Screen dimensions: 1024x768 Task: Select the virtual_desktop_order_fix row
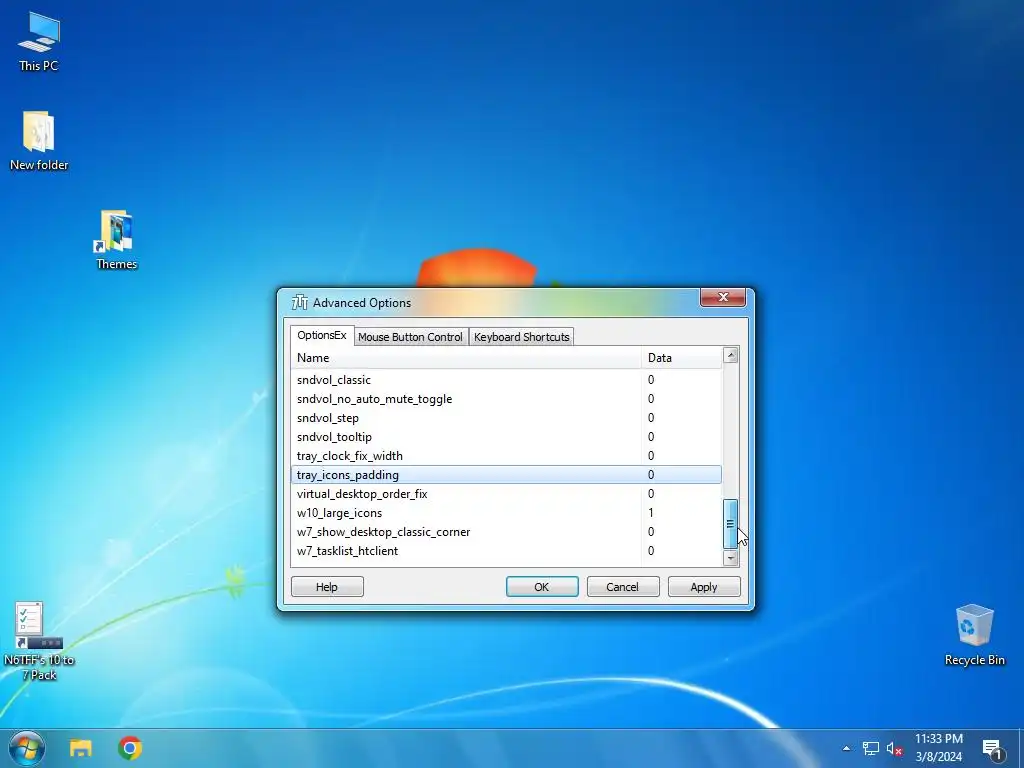507,494
